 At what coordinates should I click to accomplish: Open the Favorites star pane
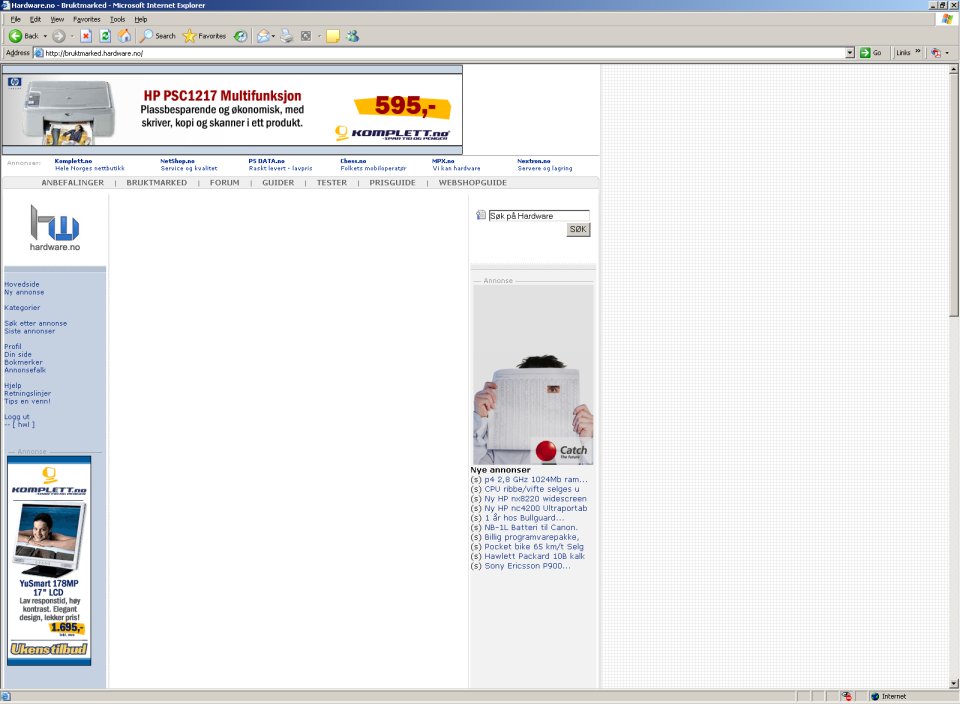[204, 36]
